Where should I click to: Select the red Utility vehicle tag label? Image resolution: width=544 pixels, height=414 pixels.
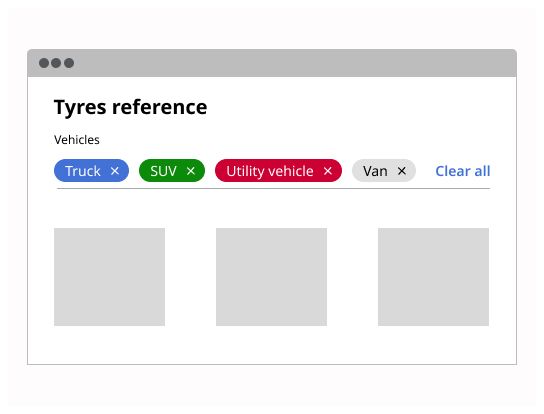pyautogui.click(x=270, y=171)
